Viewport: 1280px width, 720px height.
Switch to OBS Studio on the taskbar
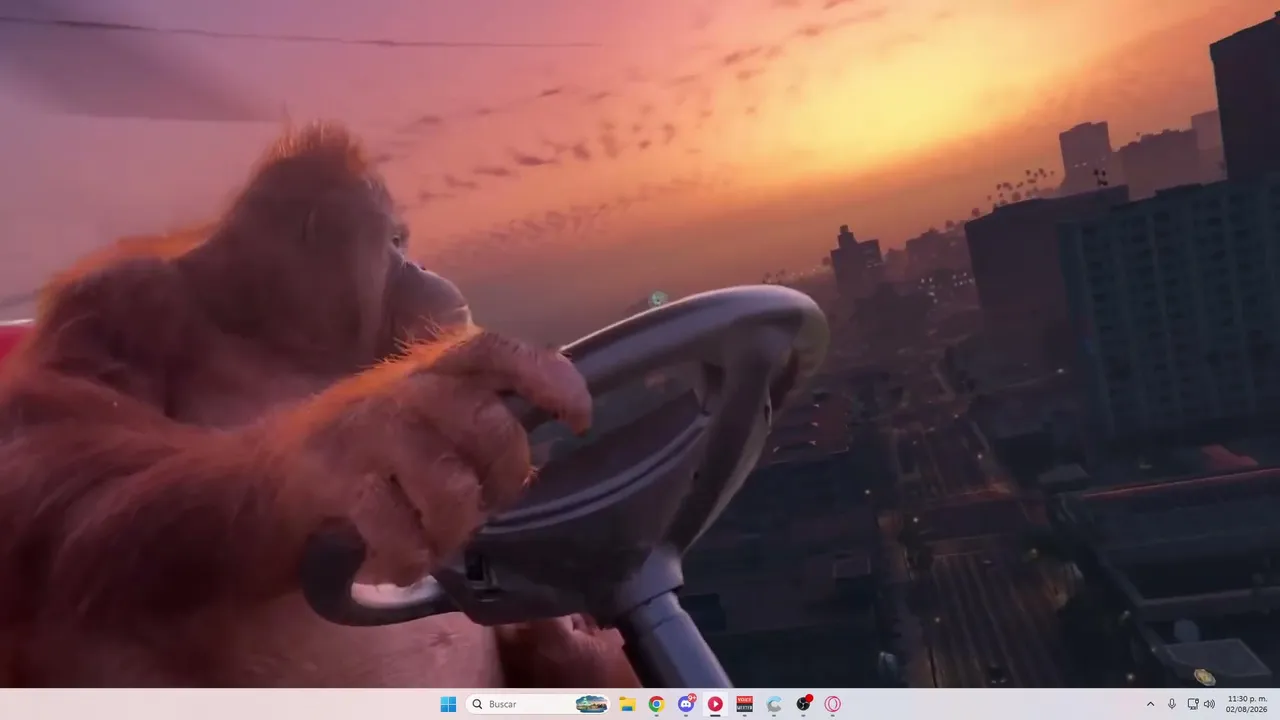click(803, 704)
